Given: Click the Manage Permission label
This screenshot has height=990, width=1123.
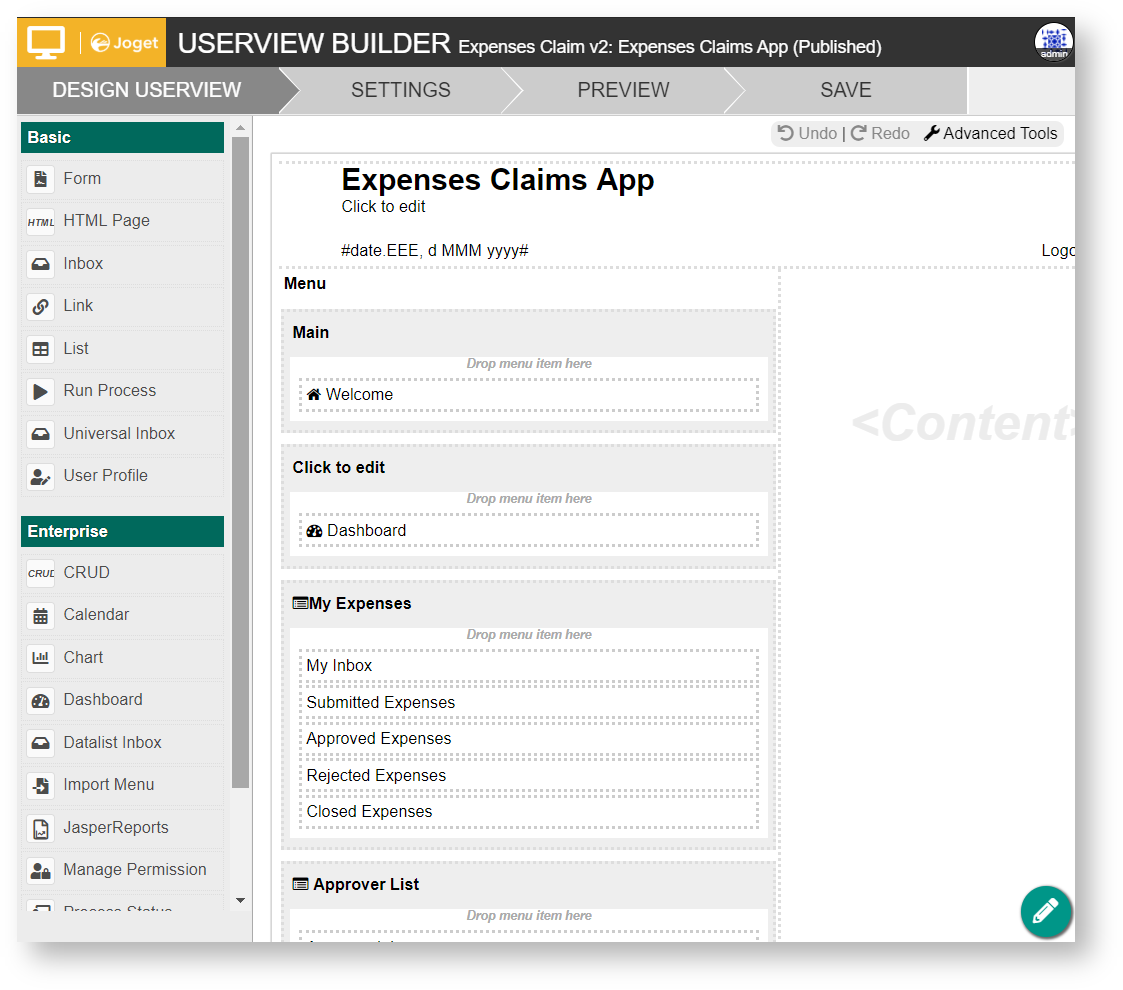Looking at the screenshot, I should point(135,870).
